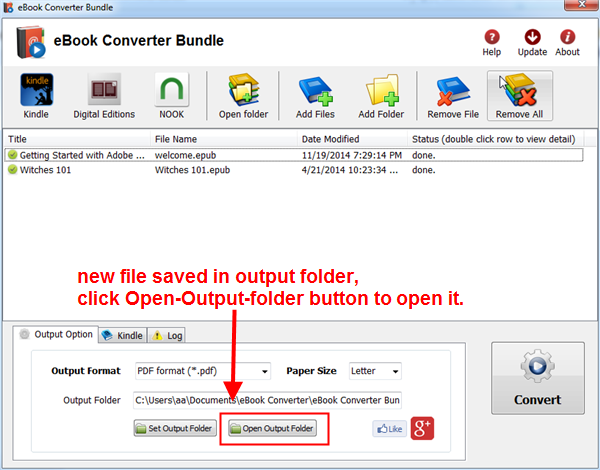This screenshot has height=470, width=600.
Task: Select the Witches 101.epub file entry
Action: (x=192, y=170)
